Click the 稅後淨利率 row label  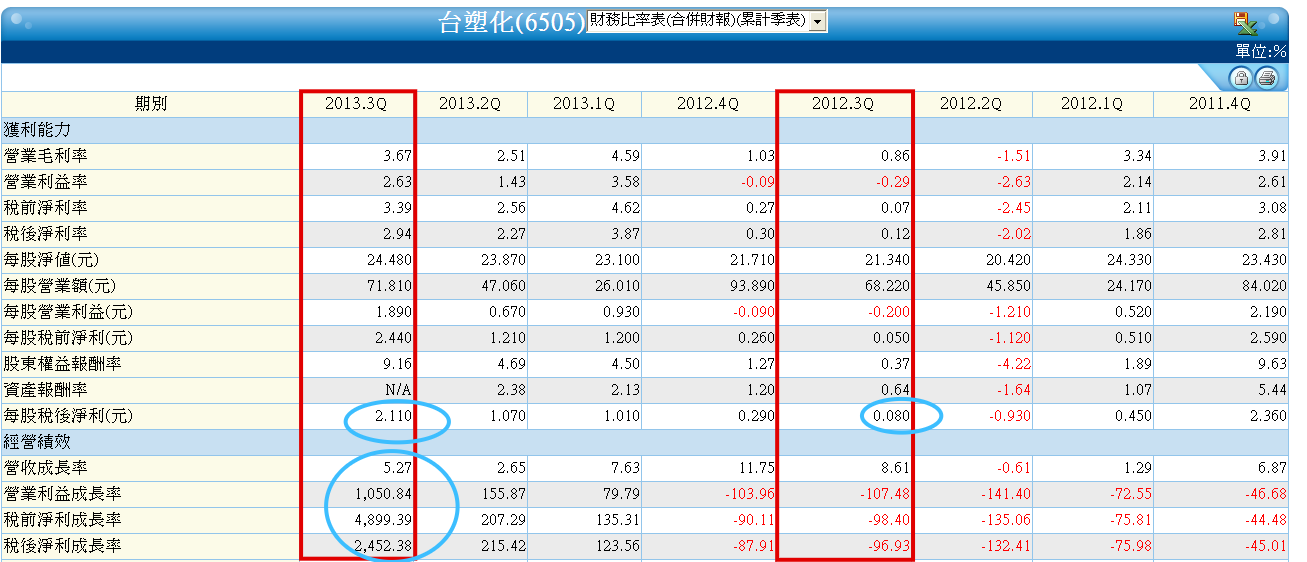coord(46,234)
